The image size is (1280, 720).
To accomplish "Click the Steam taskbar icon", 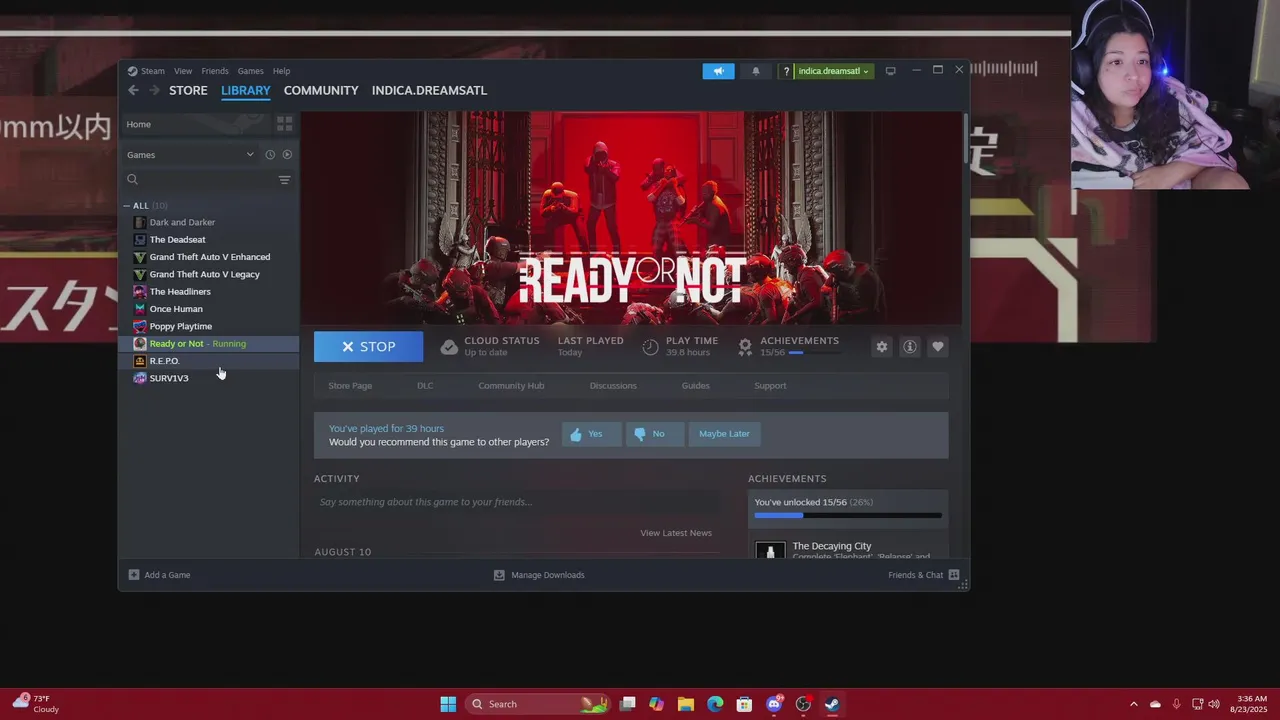I will 832,704.
